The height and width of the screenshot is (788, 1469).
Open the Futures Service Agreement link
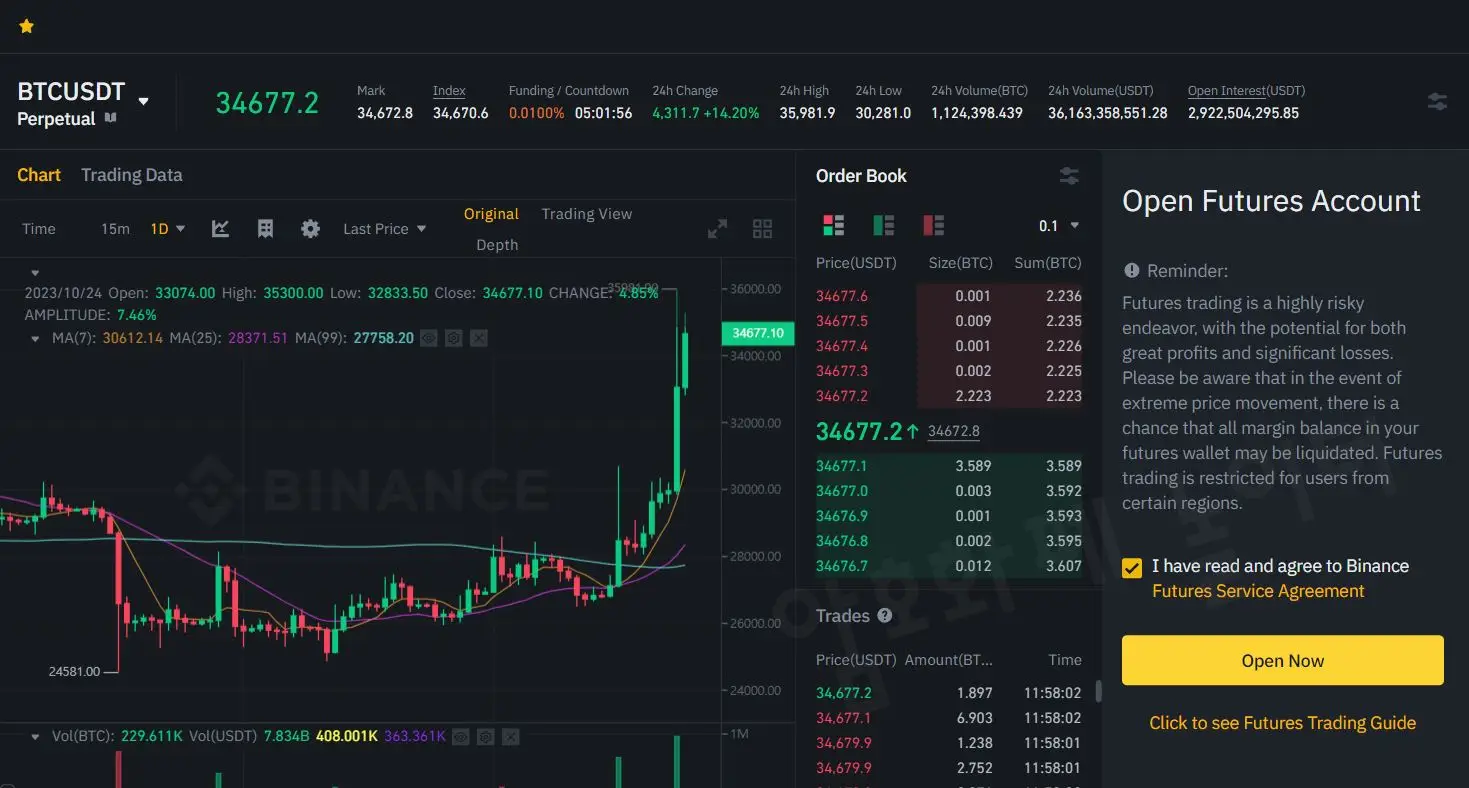pyautogui.click(x=1258, y=591)
